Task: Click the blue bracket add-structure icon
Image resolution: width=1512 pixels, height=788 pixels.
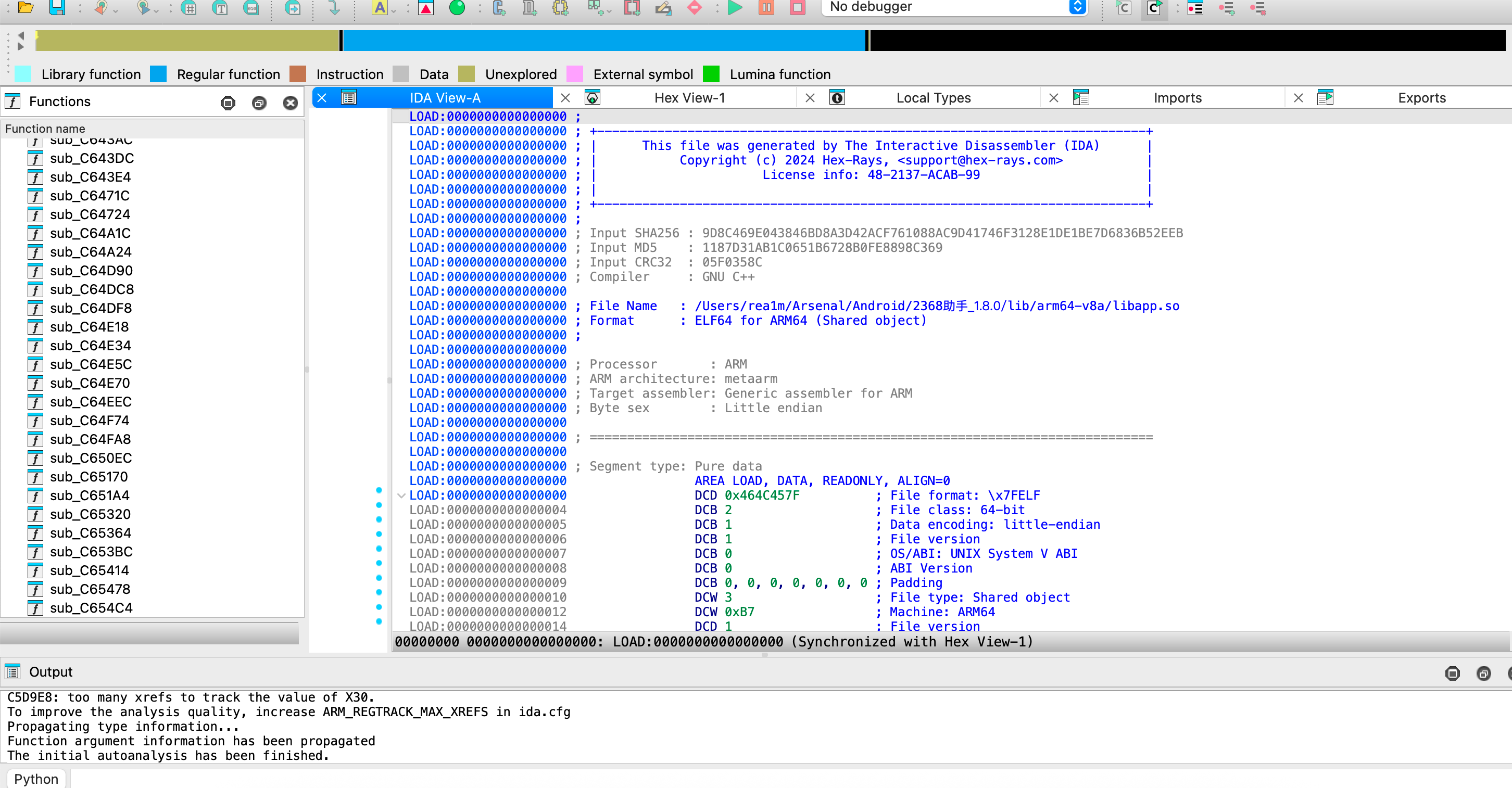Action: click(499, 8)
